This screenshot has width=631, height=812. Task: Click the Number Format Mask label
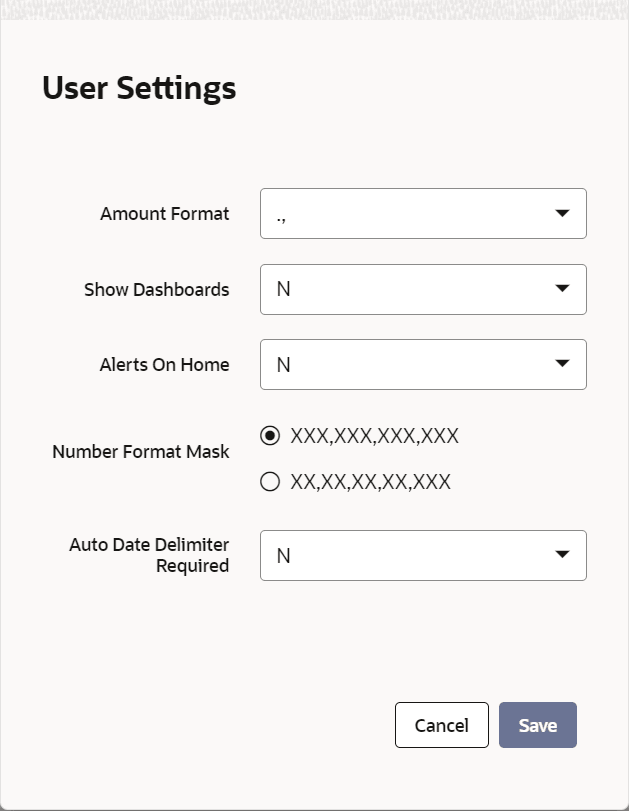pos(140,451)
